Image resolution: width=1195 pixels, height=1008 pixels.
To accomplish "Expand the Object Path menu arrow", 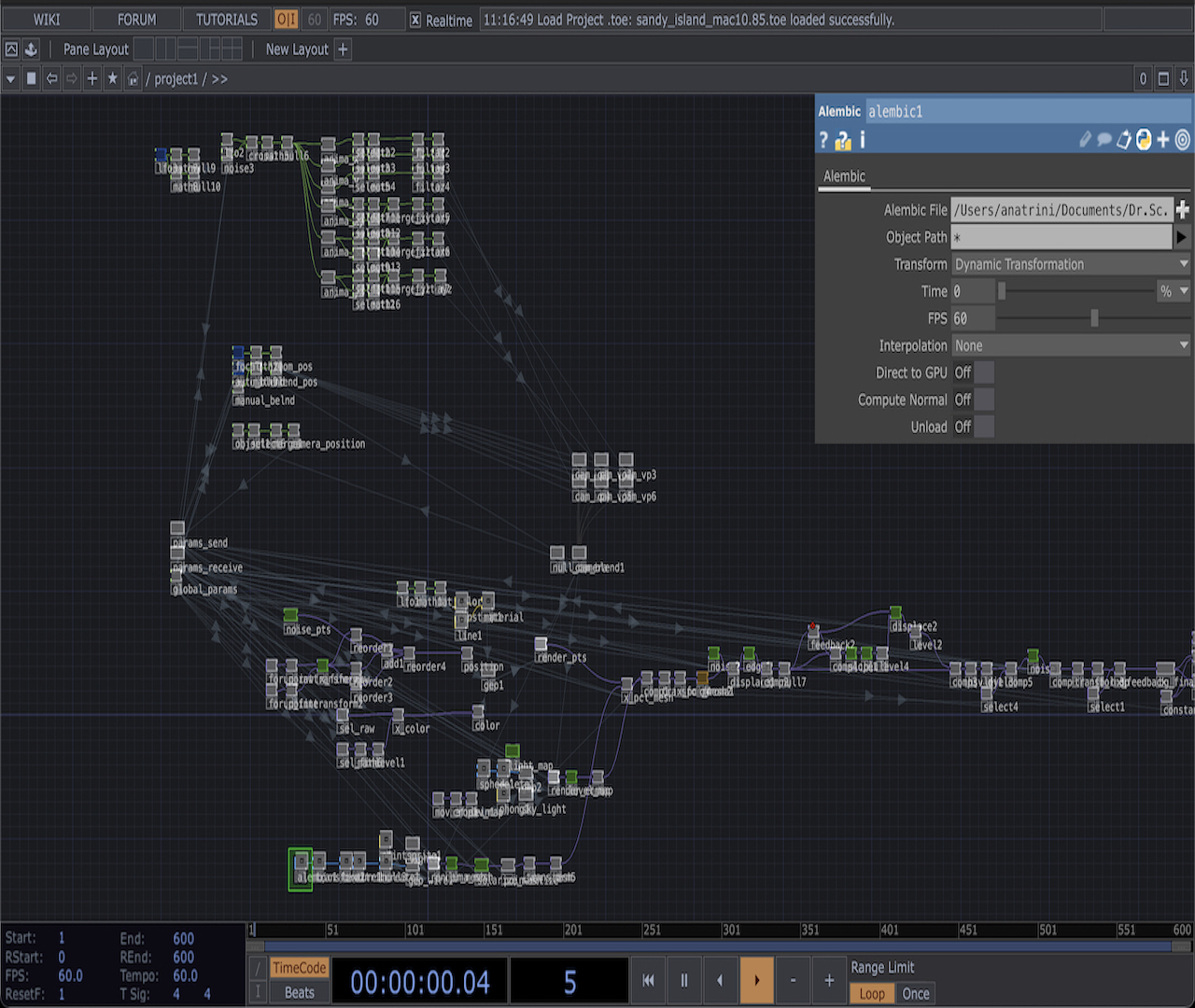I will [1181, 237].
